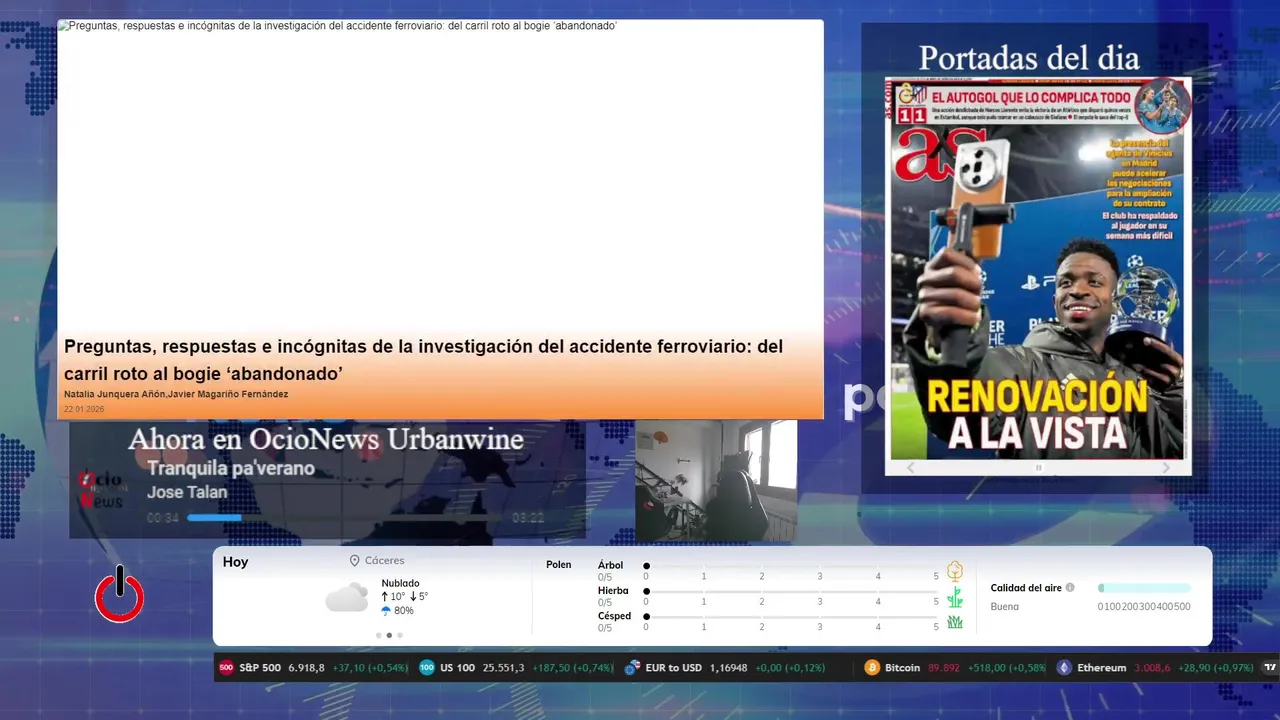Click song title Tranquila pa'verano
Viewport: 1280px width, 720px height.
(230, 468)
